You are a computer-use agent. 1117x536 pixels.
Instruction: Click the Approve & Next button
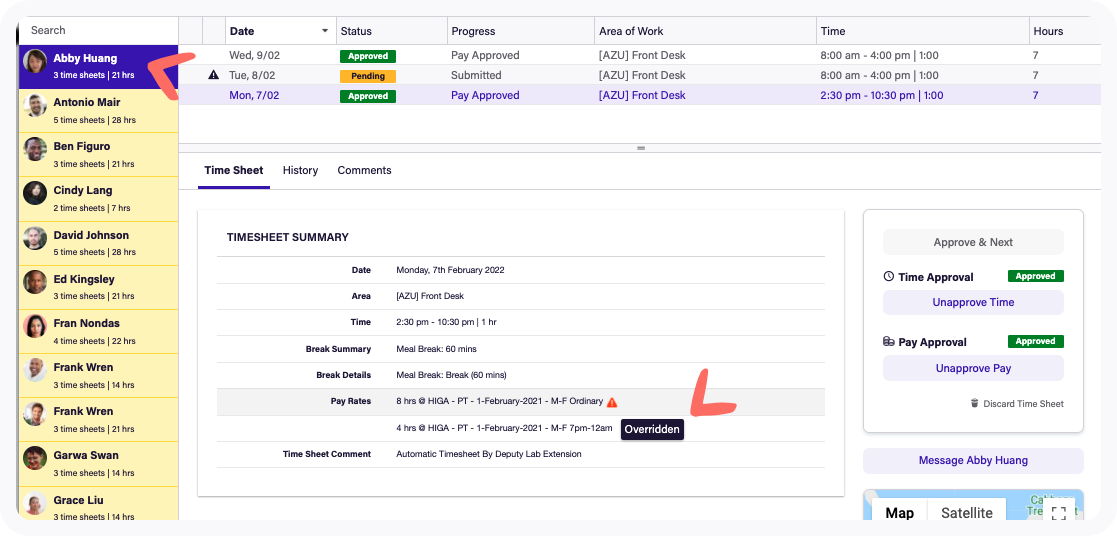point(973,242)
